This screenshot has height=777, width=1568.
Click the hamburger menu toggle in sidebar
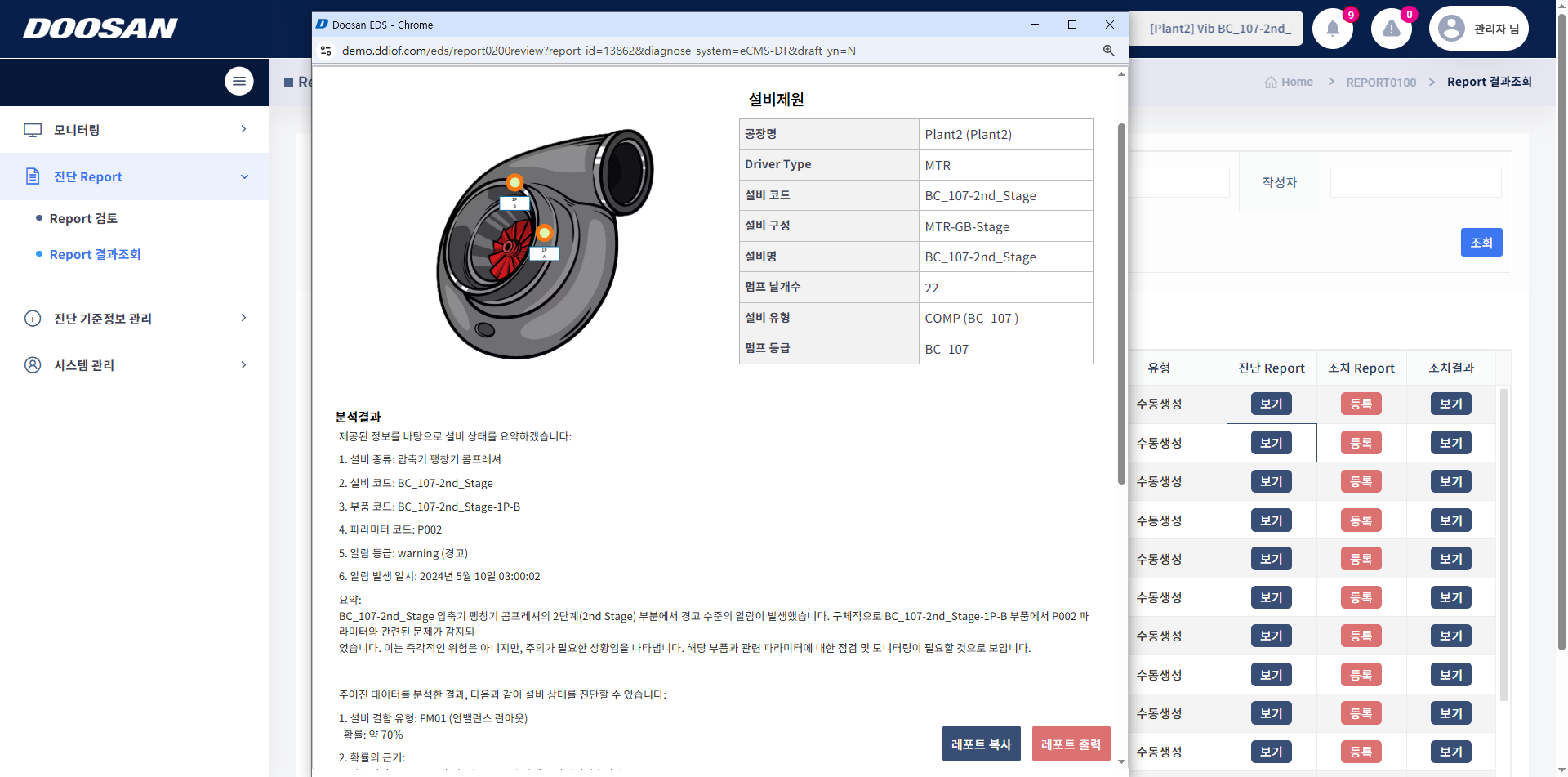[x=239, y=81]
